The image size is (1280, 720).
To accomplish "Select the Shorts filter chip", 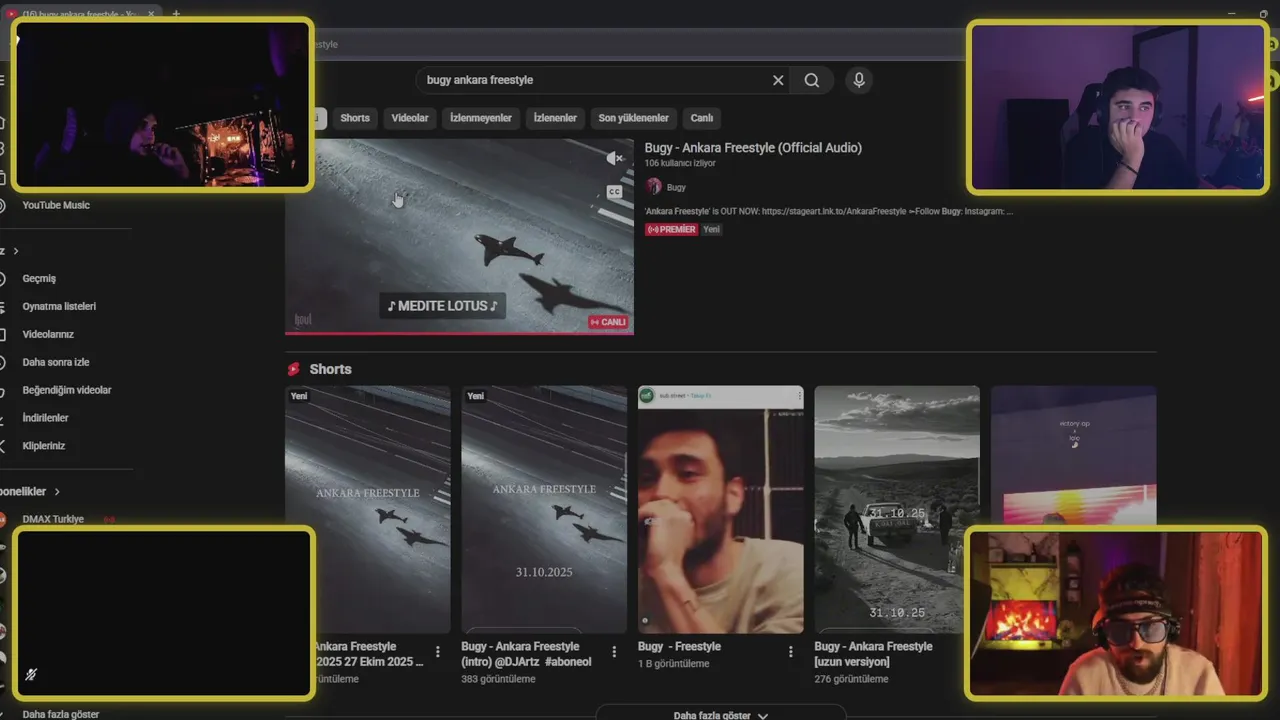I will coord(355,118).
